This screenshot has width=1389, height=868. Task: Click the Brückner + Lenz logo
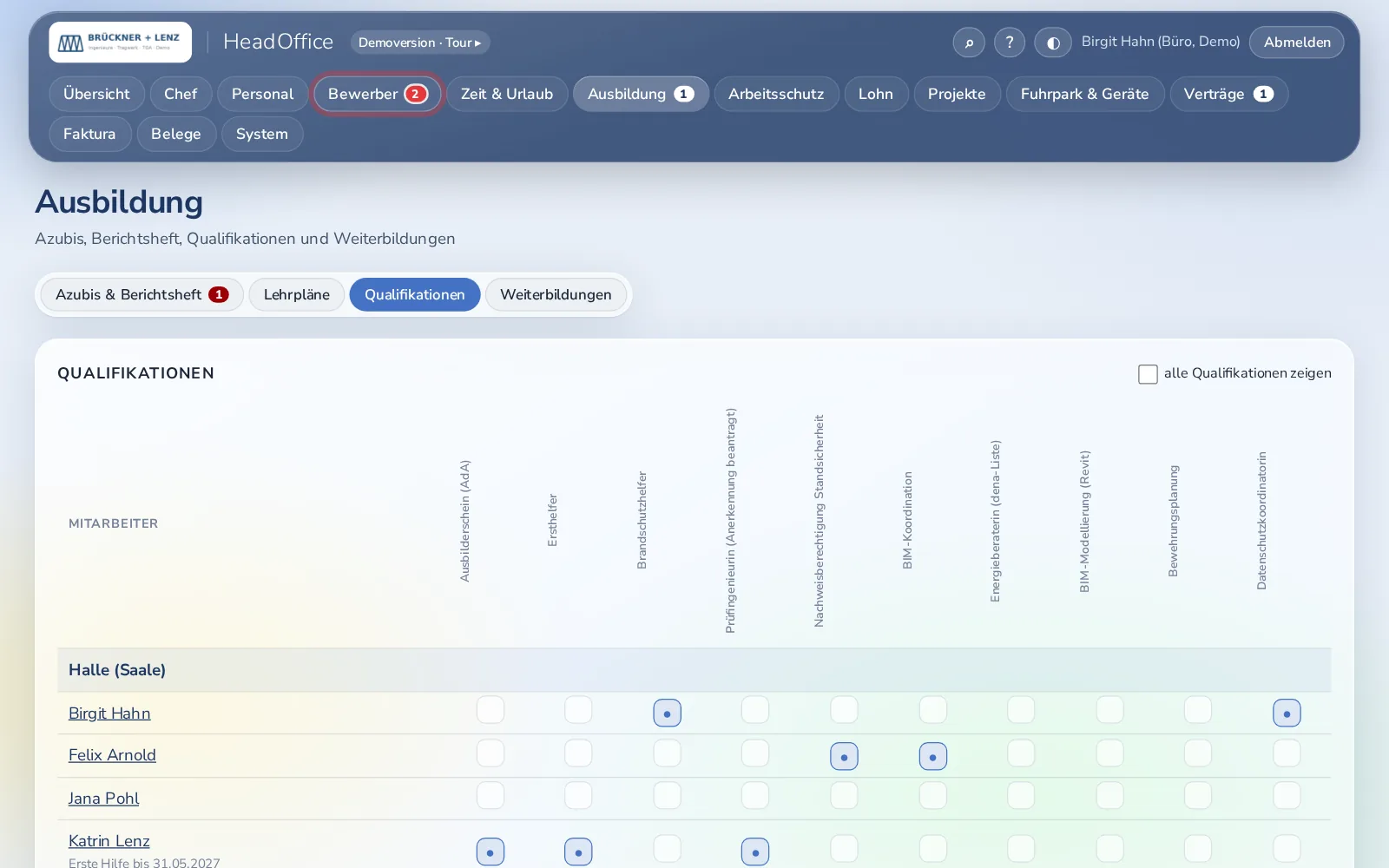[121, 43]
